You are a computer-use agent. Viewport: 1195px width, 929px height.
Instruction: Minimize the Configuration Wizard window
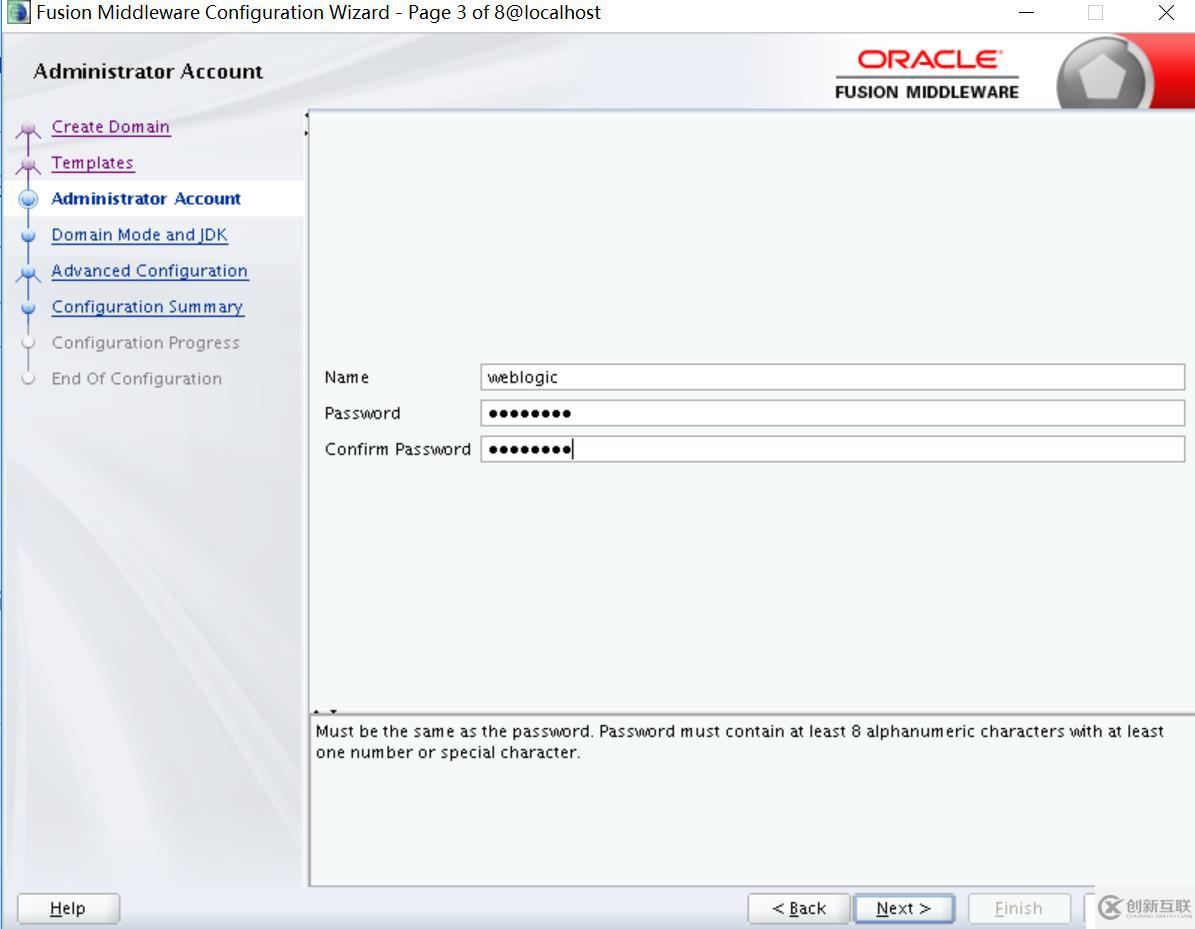[1027, 13]
